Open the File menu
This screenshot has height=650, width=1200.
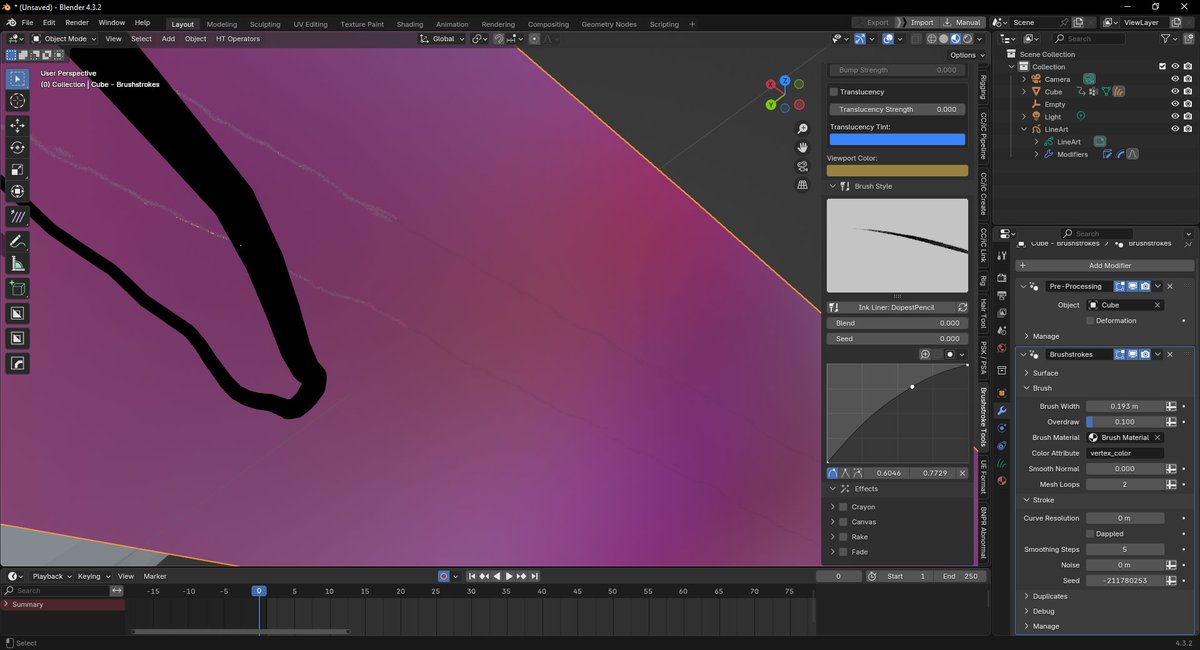click(x=27, y=22)
